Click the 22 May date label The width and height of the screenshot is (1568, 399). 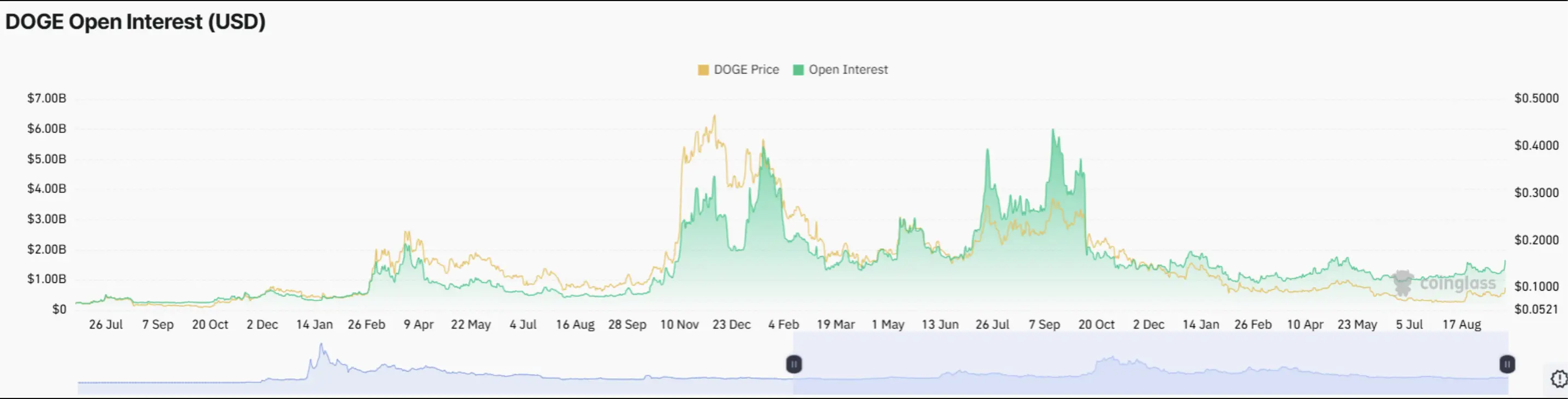click(x=470, y=324)
